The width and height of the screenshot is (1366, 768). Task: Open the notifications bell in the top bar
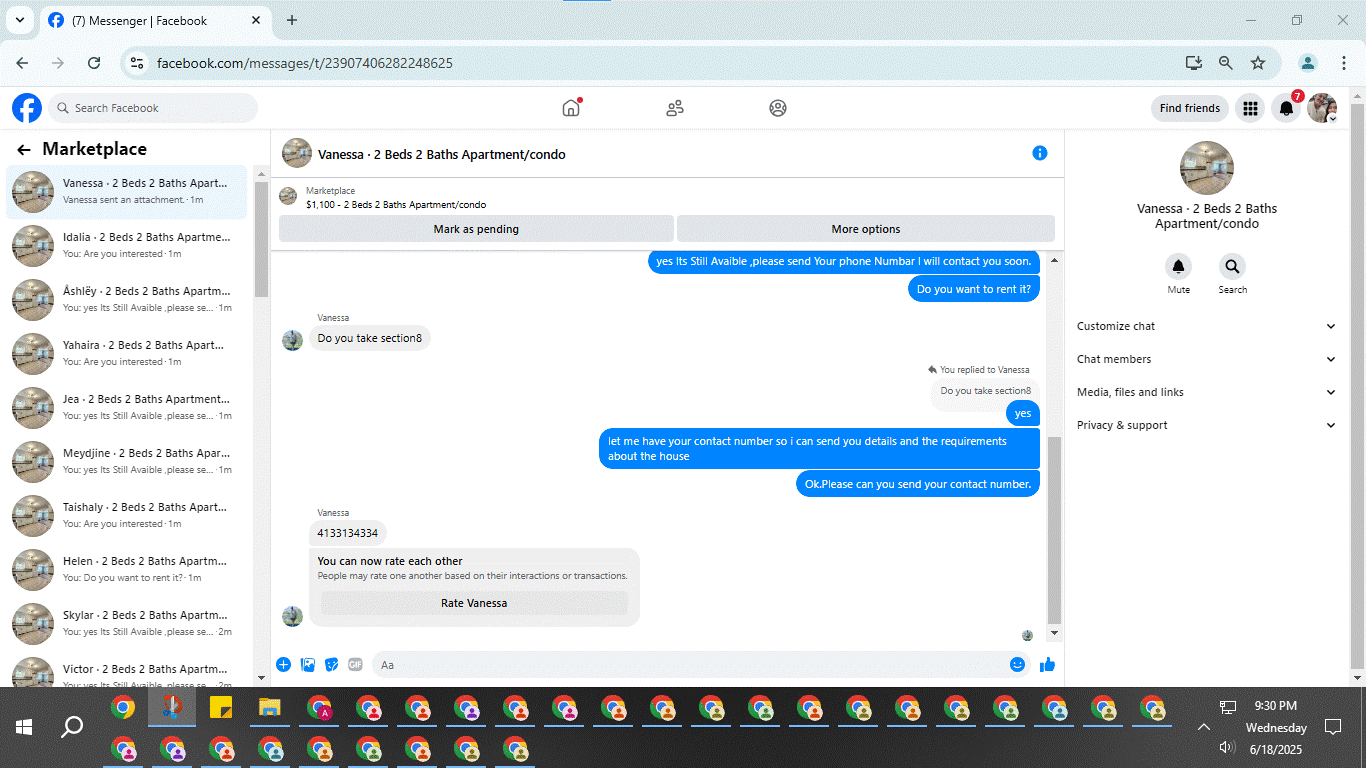pos(1287,108)
